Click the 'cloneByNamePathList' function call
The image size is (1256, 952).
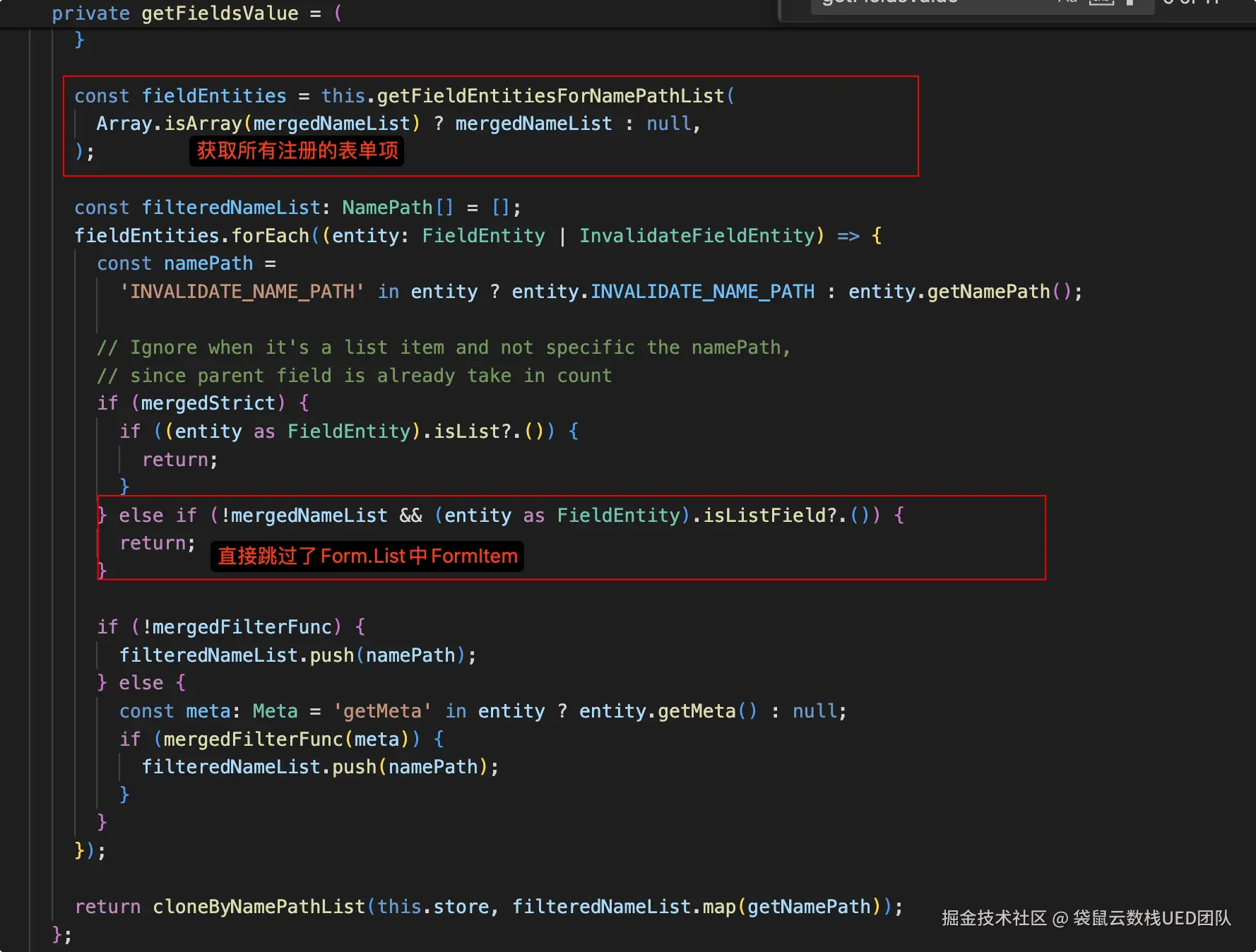pyautogui.click(x=259, y=907)
